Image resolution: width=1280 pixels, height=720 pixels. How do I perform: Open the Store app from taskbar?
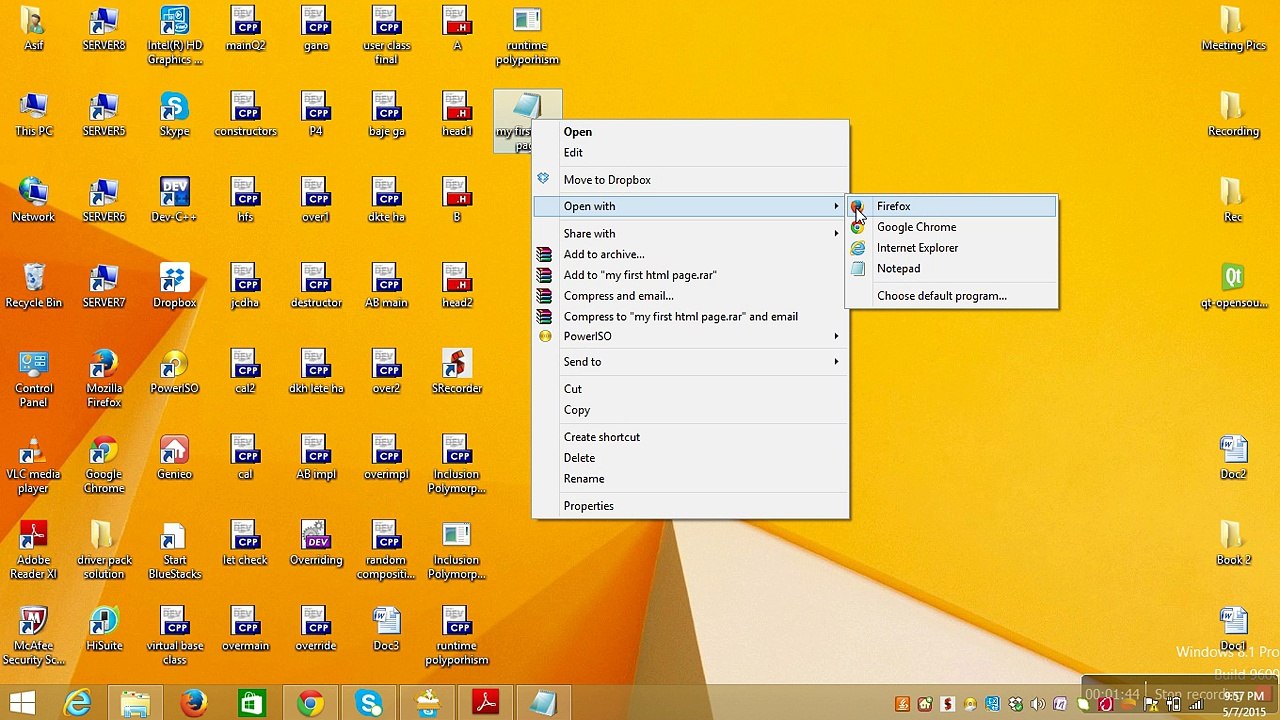pos(251,703)
